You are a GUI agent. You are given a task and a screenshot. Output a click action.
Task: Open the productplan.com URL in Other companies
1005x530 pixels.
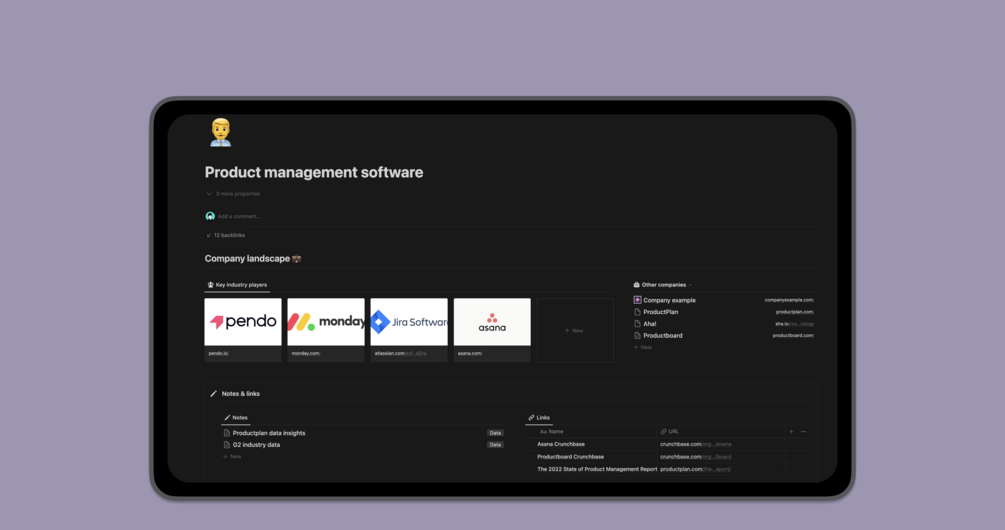[795, 312]
